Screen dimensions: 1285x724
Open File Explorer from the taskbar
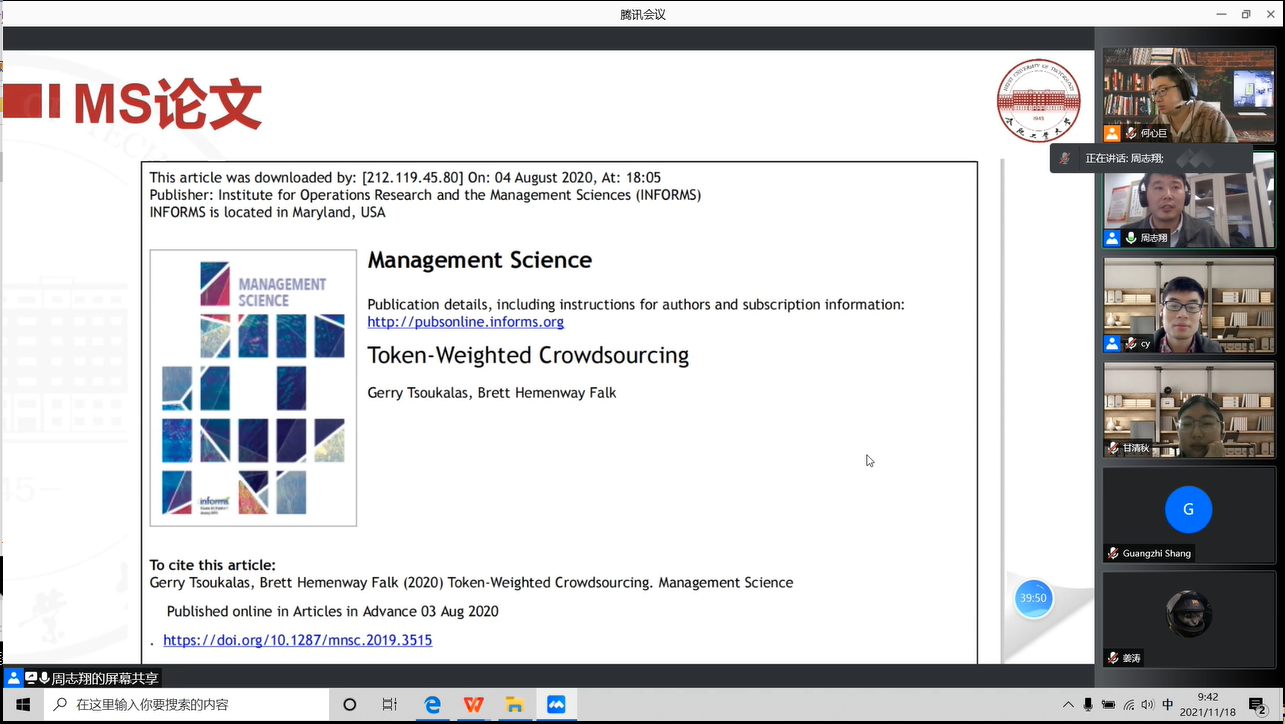(514, 705)
